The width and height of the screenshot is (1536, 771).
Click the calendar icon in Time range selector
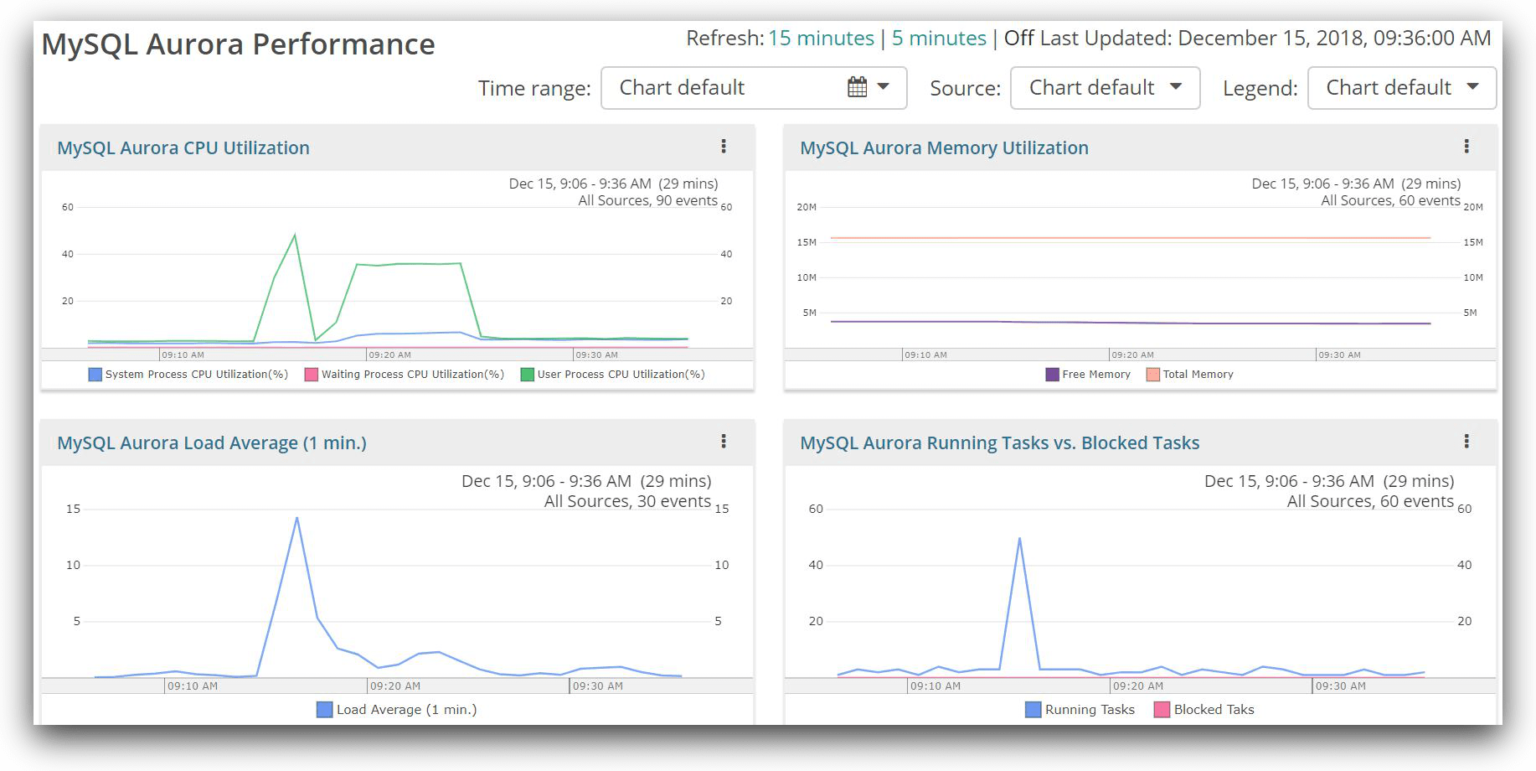click(855, 87)
